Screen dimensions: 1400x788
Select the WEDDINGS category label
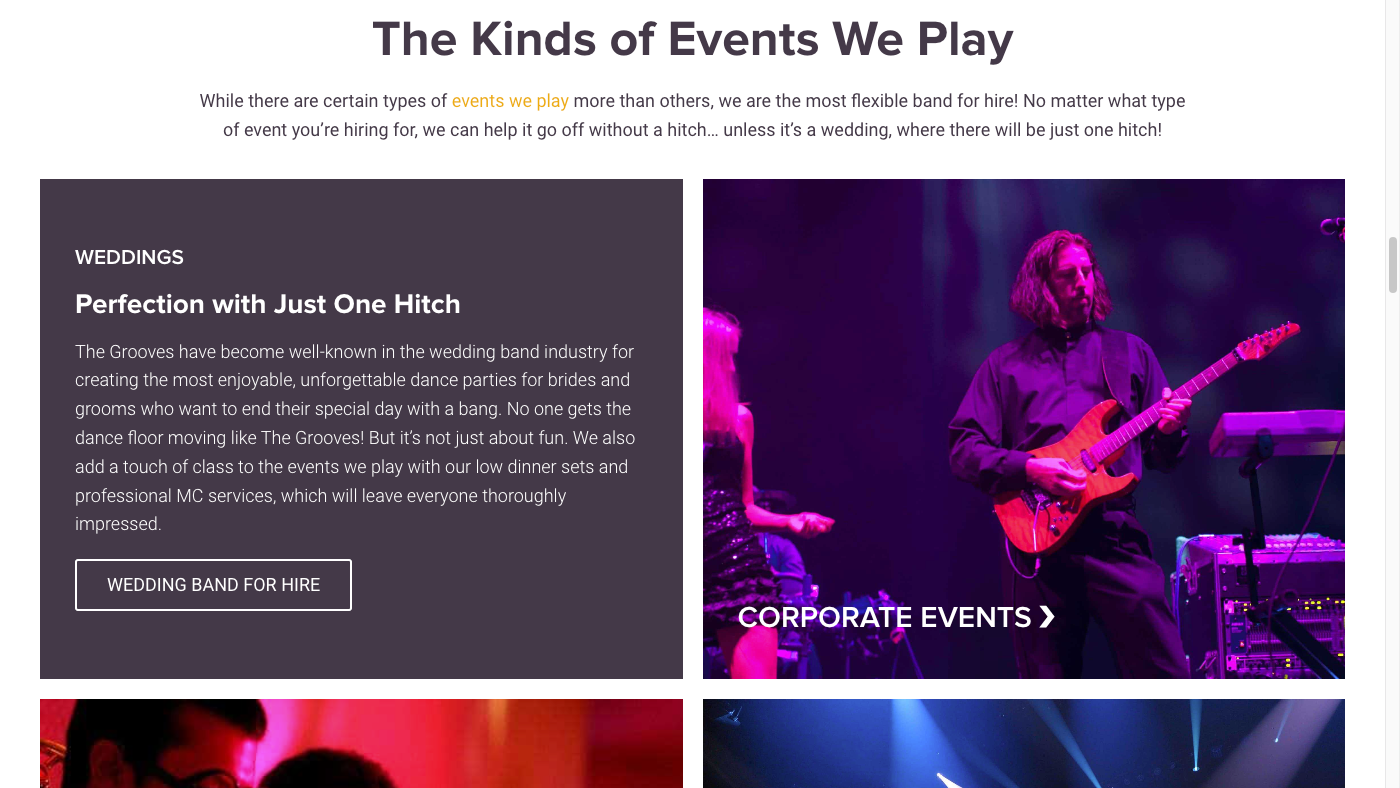pos(129,257)
